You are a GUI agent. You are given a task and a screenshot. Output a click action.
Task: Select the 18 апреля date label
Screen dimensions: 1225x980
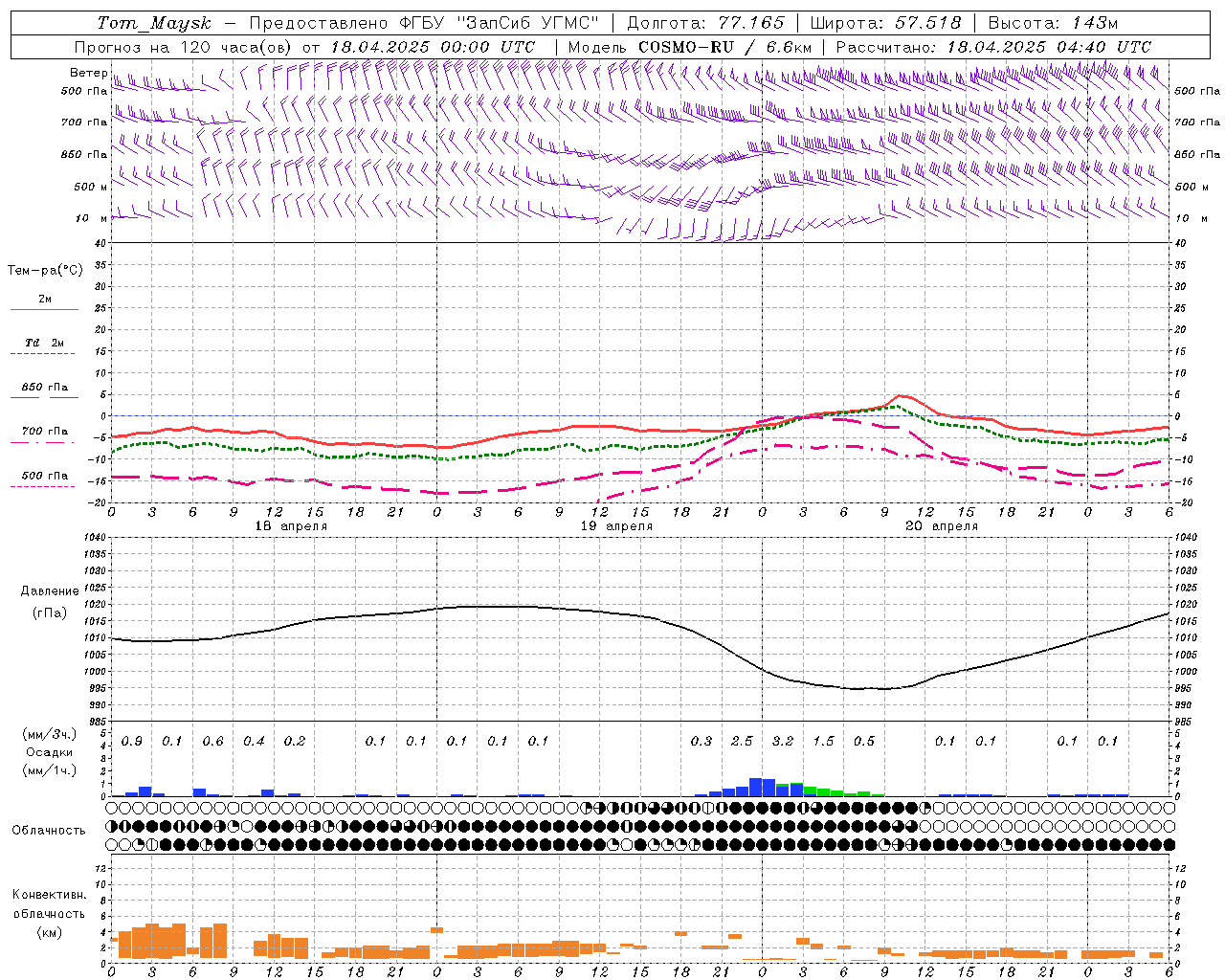[x=291, y=526]
